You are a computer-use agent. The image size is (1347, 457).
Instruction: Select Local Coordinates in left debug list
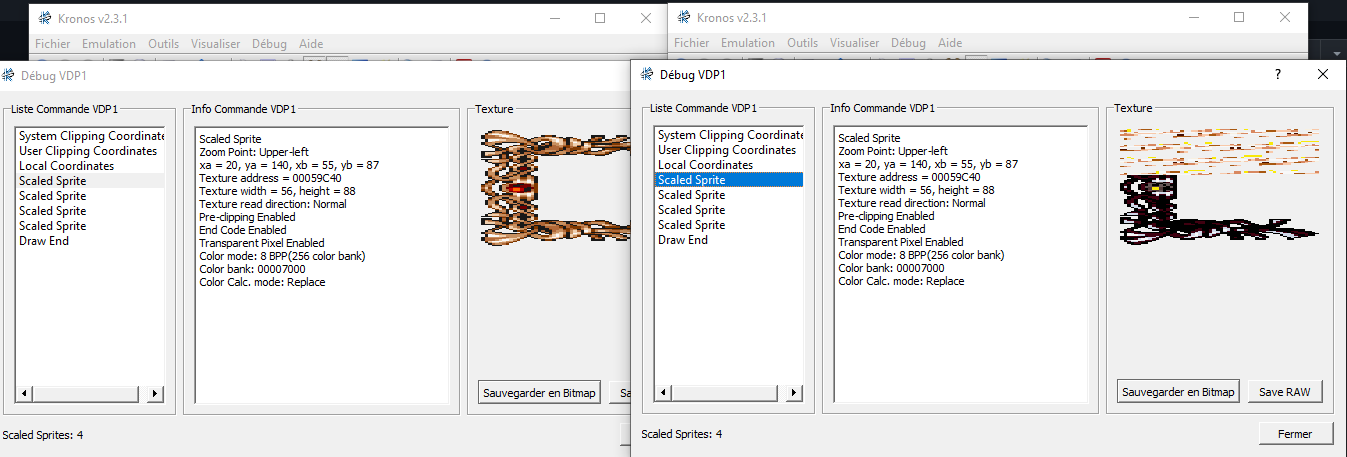(91, 166)
